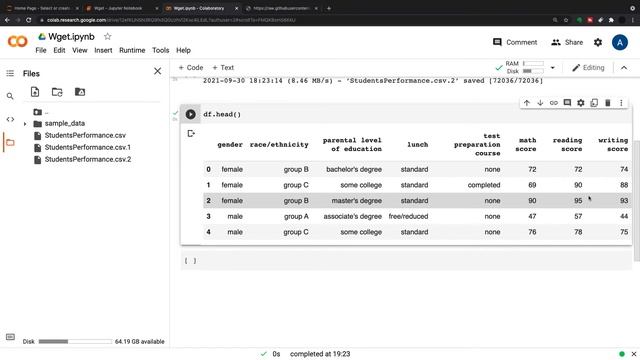Mount Google Drive icon
The image size is (640, 360).
(80, 92)
